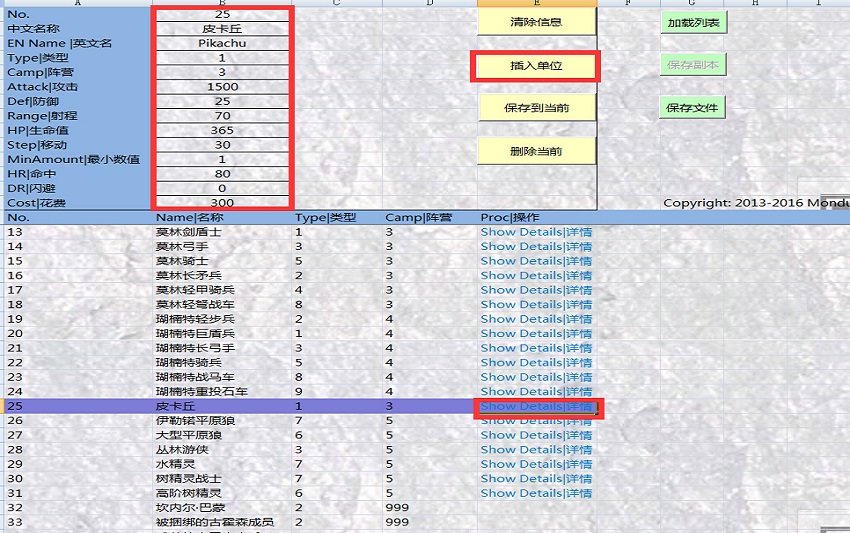Click the 保存到当前 button

coord(537,107)
